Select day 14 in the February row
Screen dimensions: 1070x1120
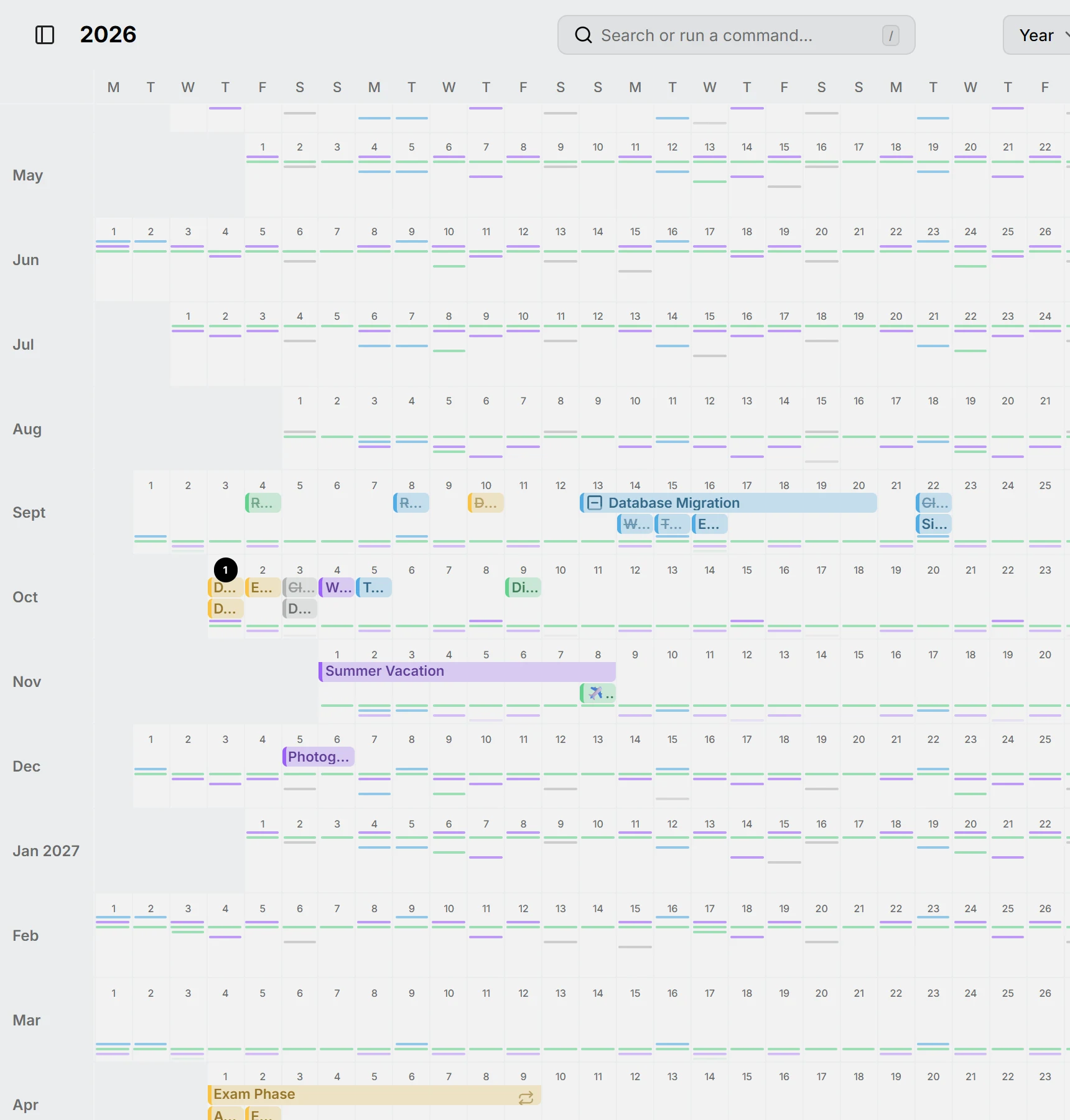point(598,909)
